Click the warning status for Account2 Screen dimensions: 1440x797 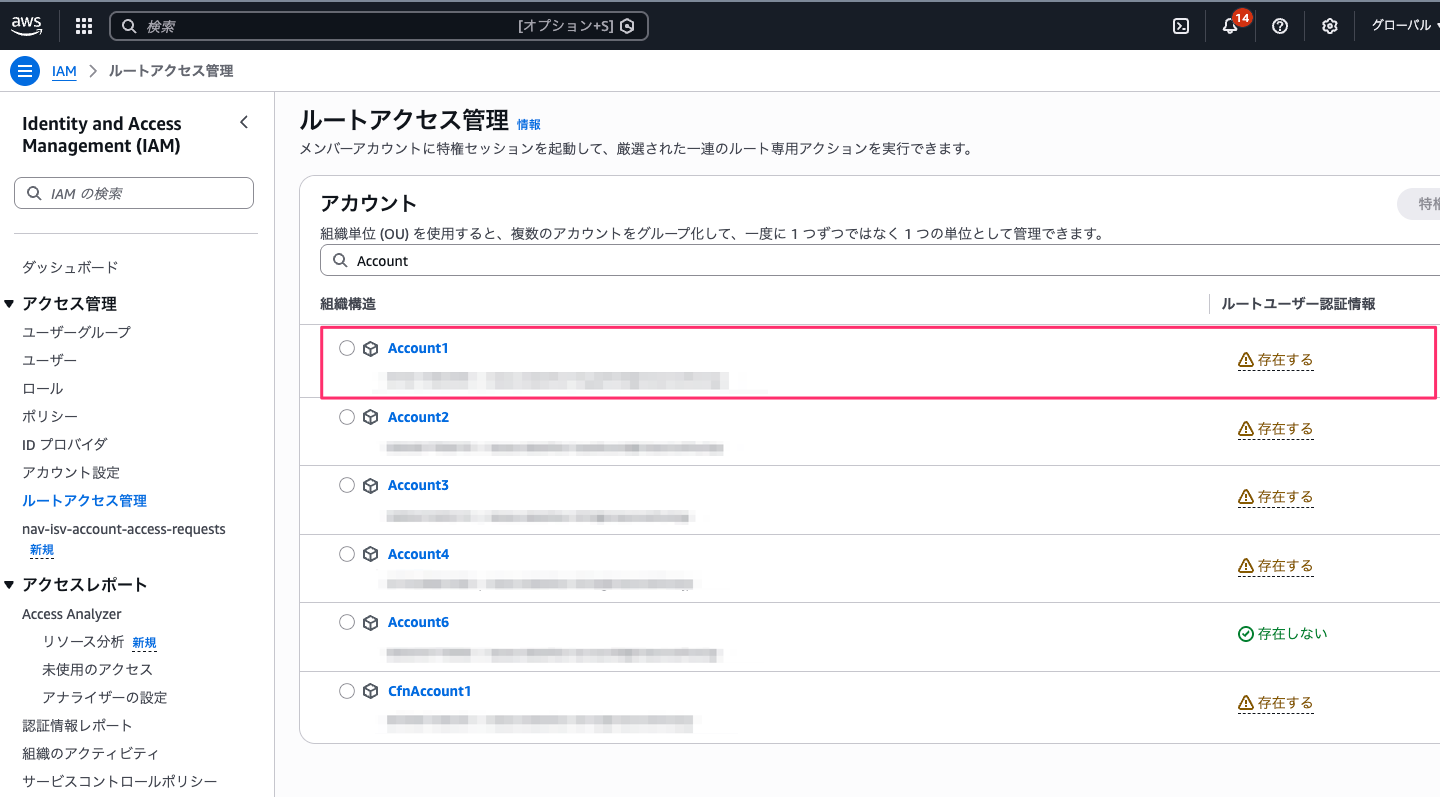click(1275, 429)
